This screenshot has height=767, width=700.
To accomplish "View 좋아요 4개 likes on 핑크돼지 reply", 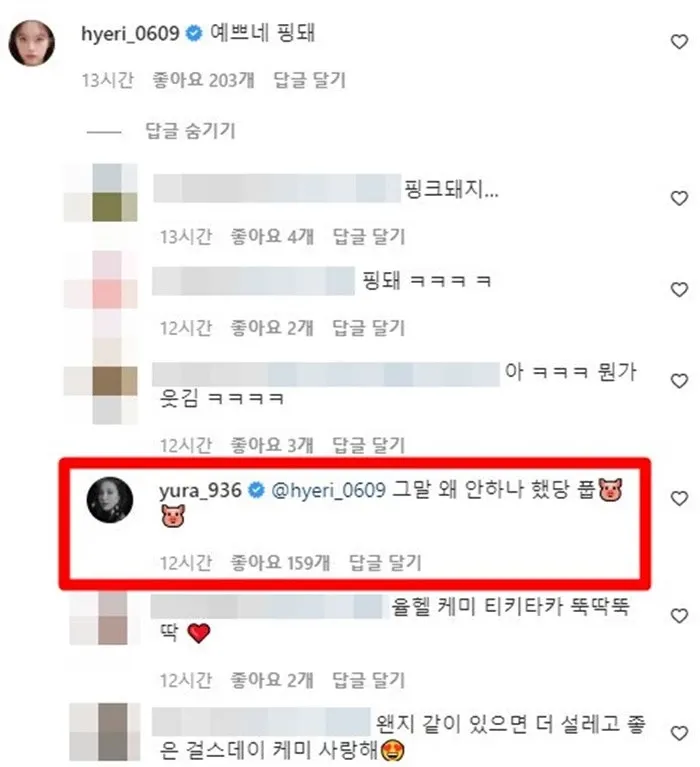I will (271, 237).
